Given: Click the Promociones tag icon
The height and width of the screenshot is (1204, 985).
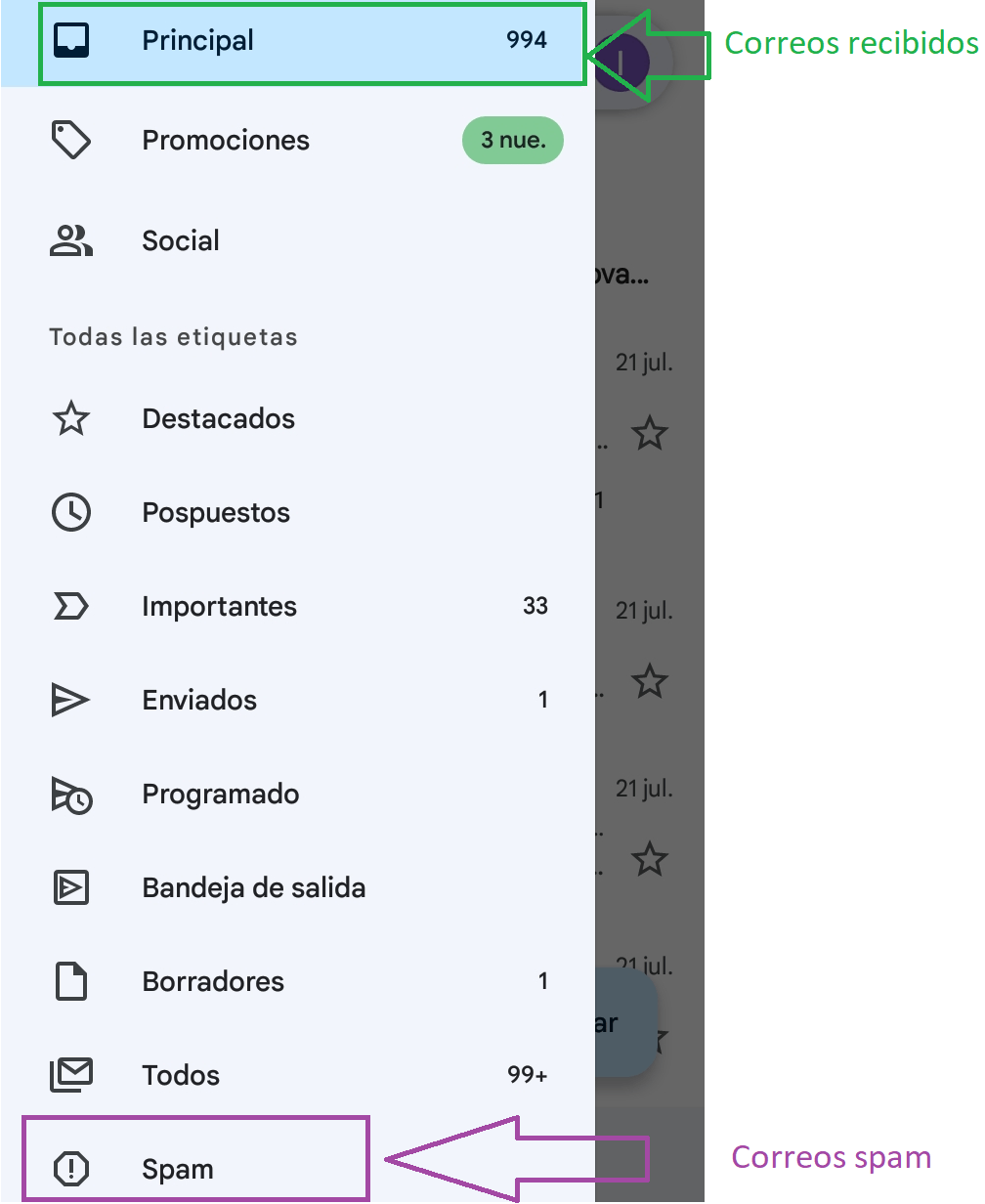Looking at the screenshot, I should pos(70,141).
